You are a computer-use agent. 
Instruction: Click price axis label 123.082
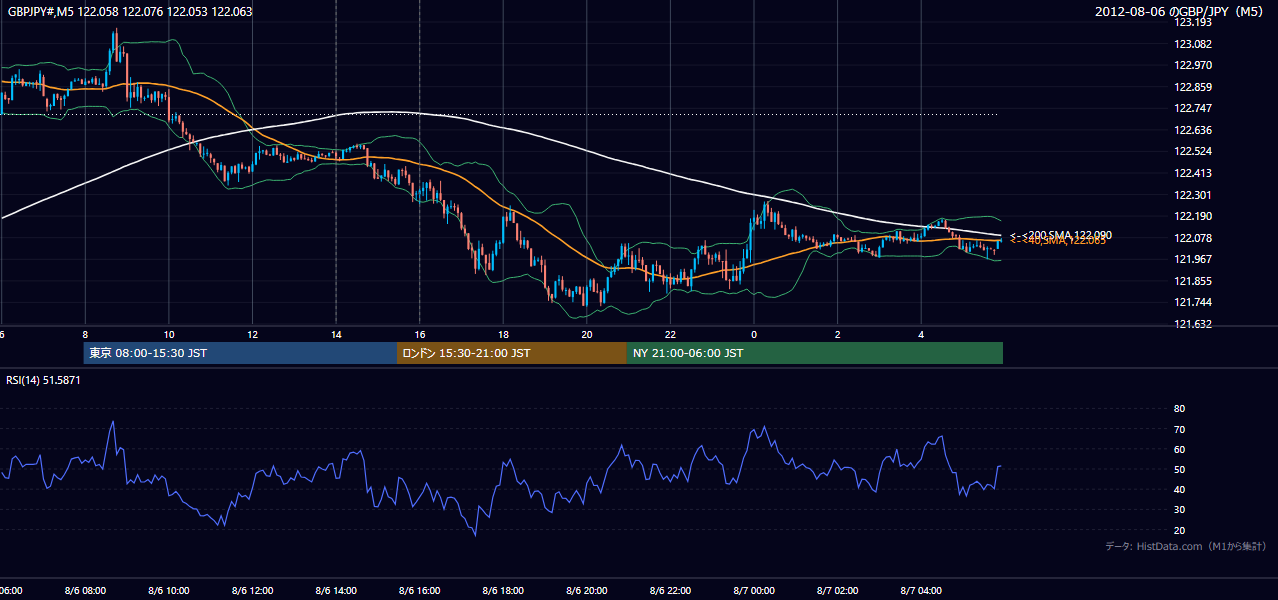[1192, 44]
